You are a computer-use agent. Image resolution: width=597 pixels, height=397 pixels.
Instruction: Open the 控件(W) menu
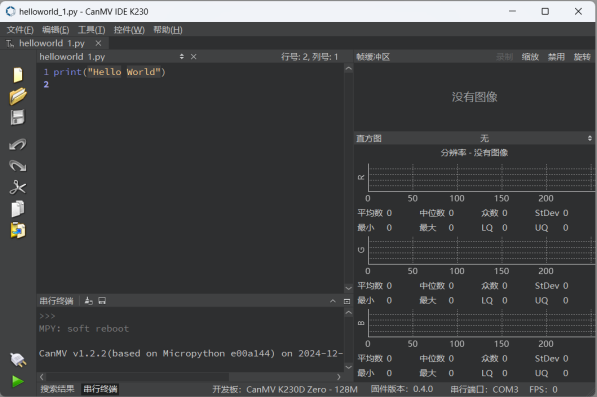click(x=129, y=30)
